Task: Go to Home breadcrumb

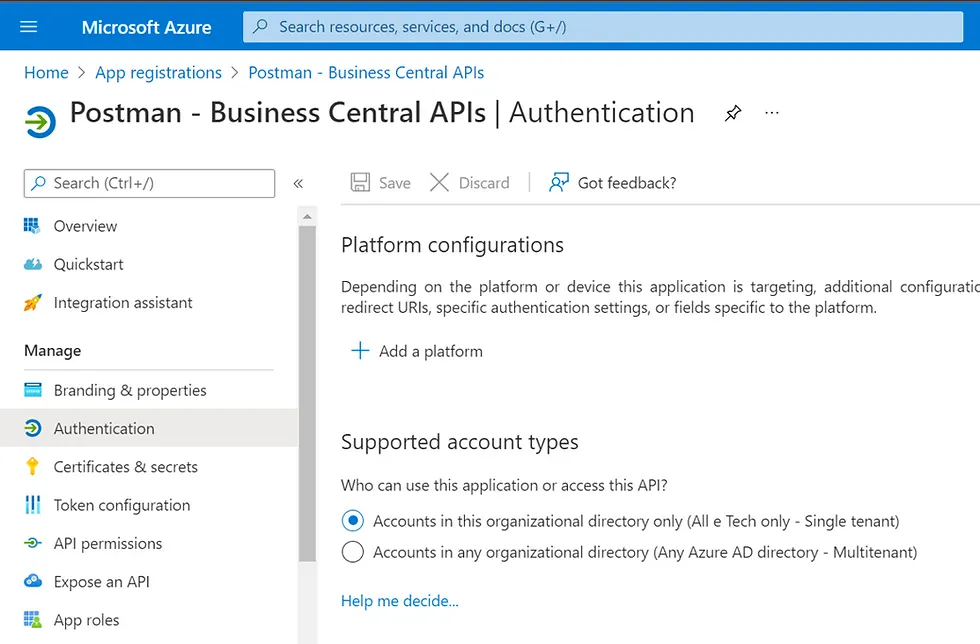Action: [x=46, y=73]
